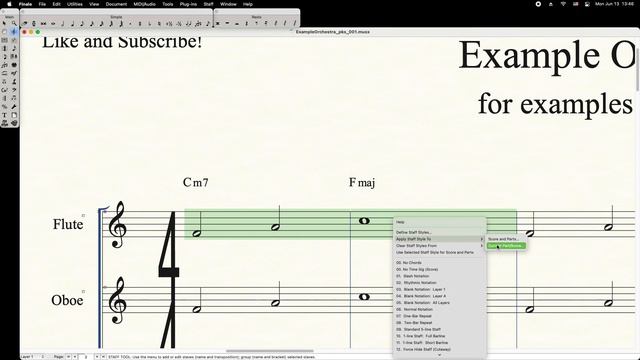640x360 pixels.
Task: Choose the whole note duration
Action: [53, 24]
